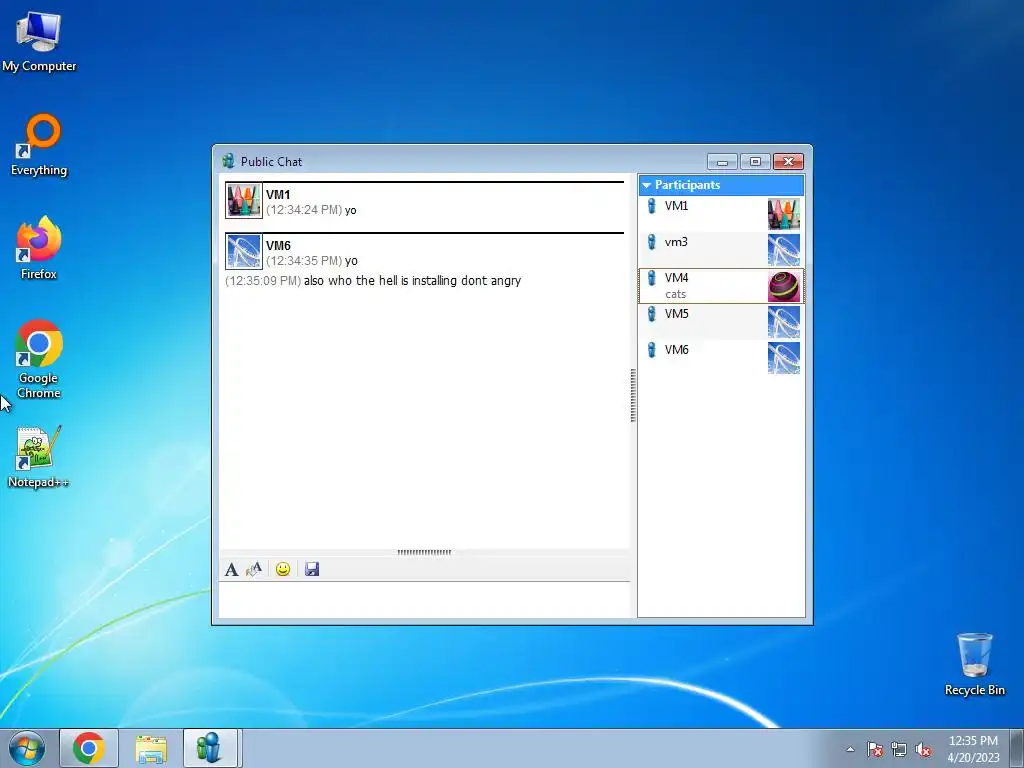
Task: Click the font color icon in chat toolbar
Action: (254, 569)
